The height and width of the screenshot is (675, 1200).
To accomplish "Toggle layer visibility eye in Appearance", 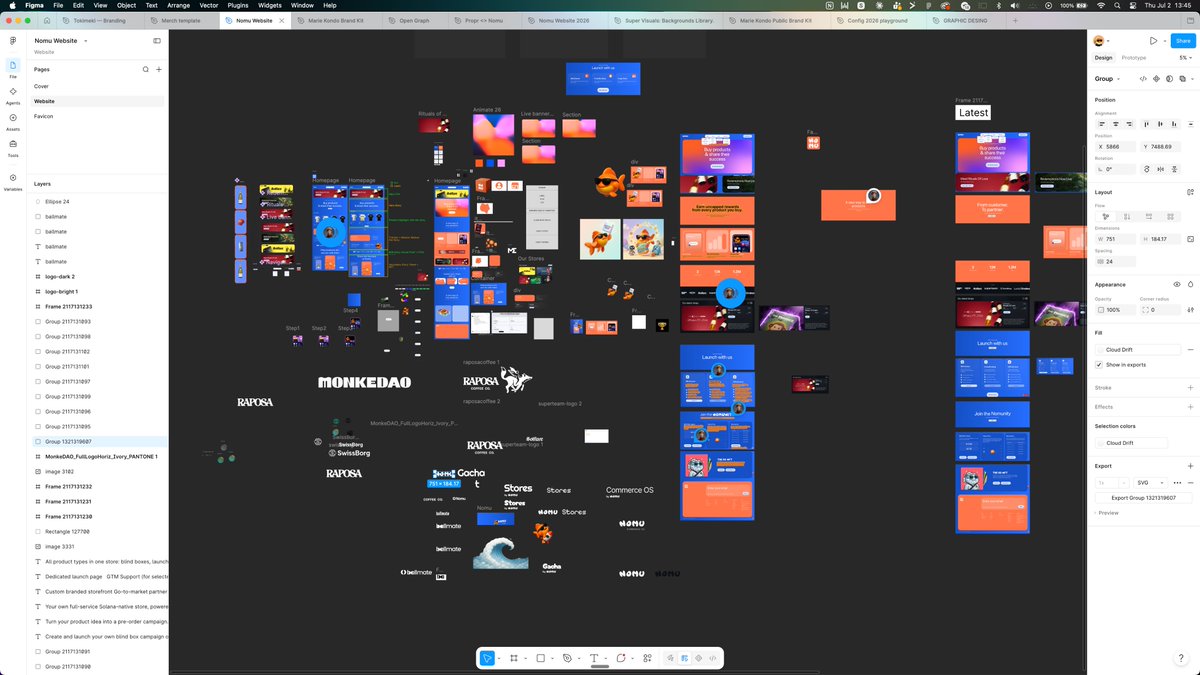I will 1177,284.
